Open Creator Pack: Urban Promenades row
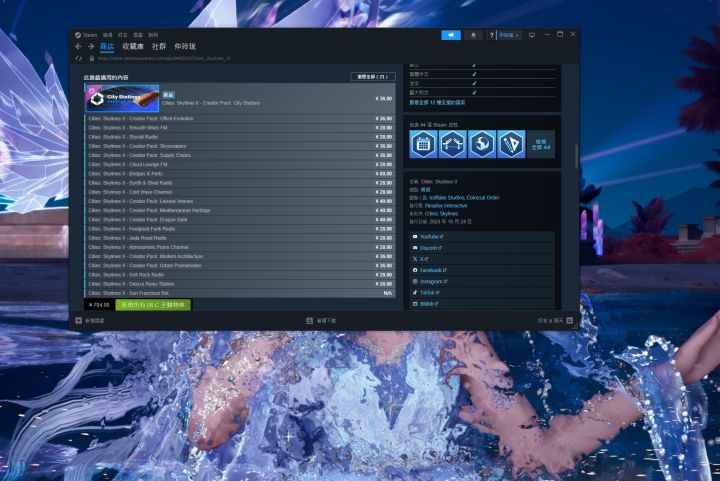This screenshot has height=481, width=720. point(240,265)
